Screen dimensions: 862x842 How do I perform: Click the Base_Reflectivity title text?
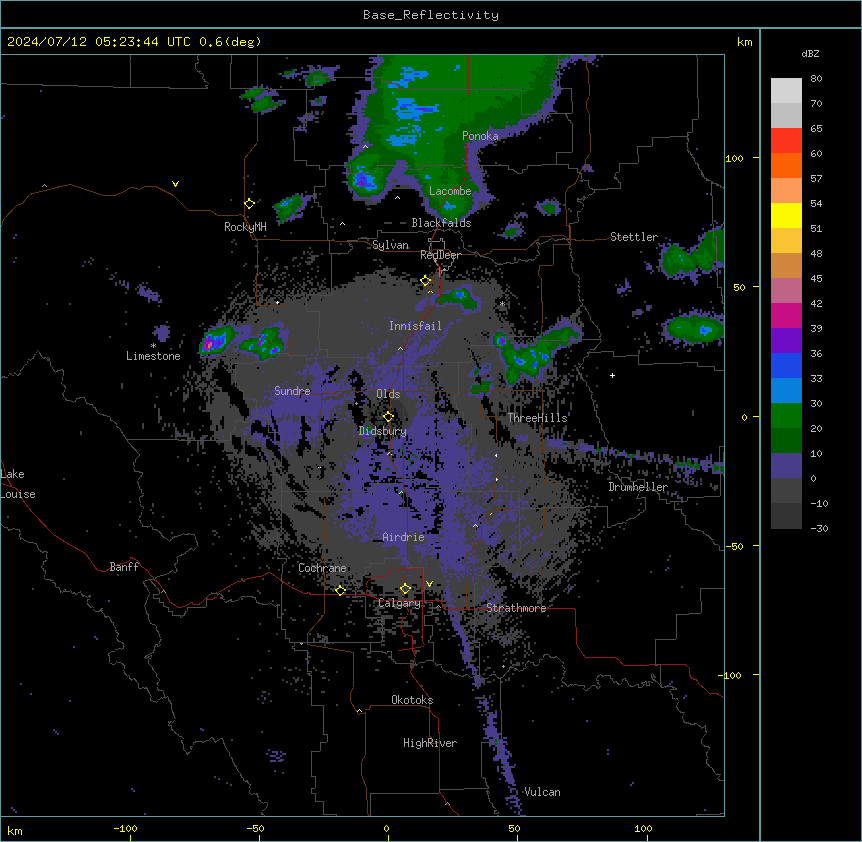point(431,15)
